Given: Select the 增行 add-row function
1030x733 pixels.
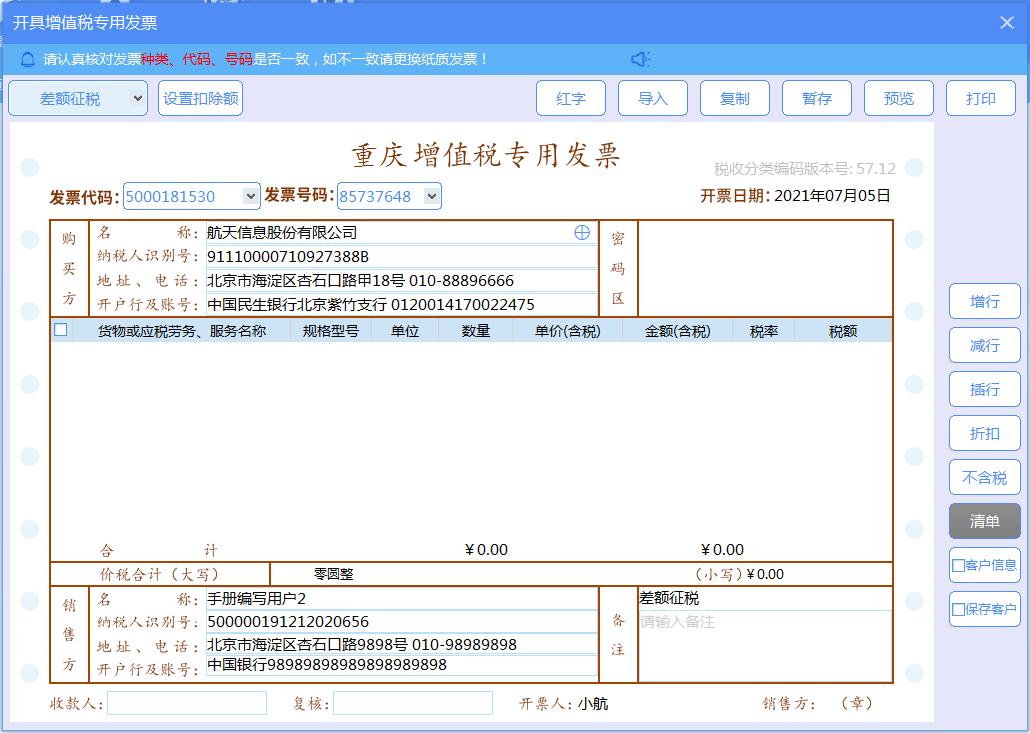Looking at the screenshot, I should (x=984, y=301).
